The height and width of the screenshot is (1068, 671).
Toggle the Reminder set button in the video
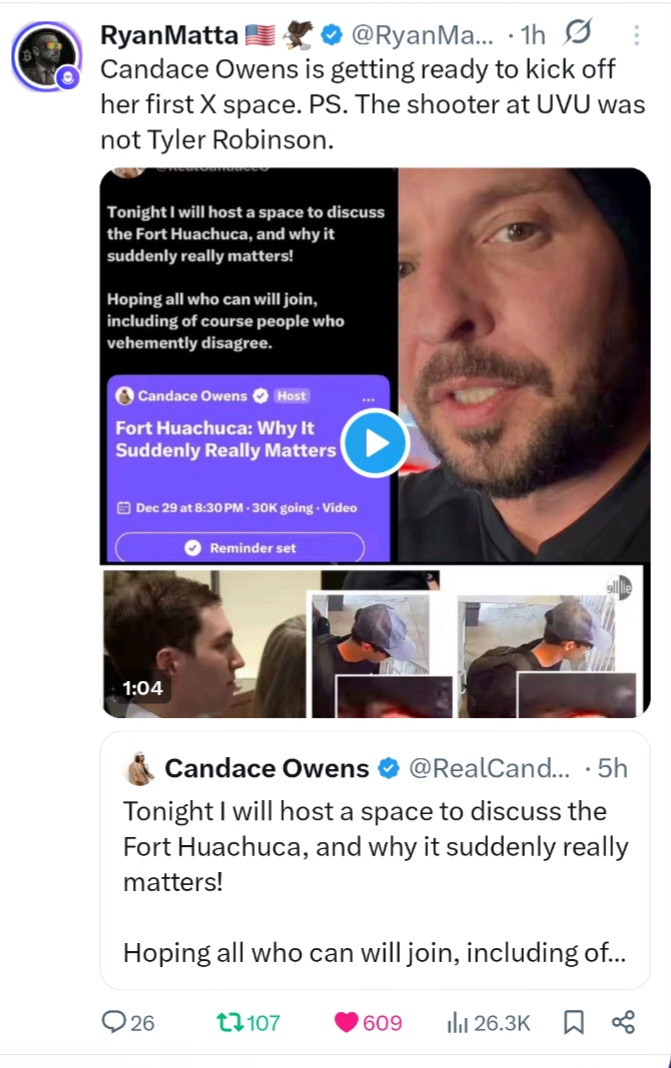tap(240, 548)
